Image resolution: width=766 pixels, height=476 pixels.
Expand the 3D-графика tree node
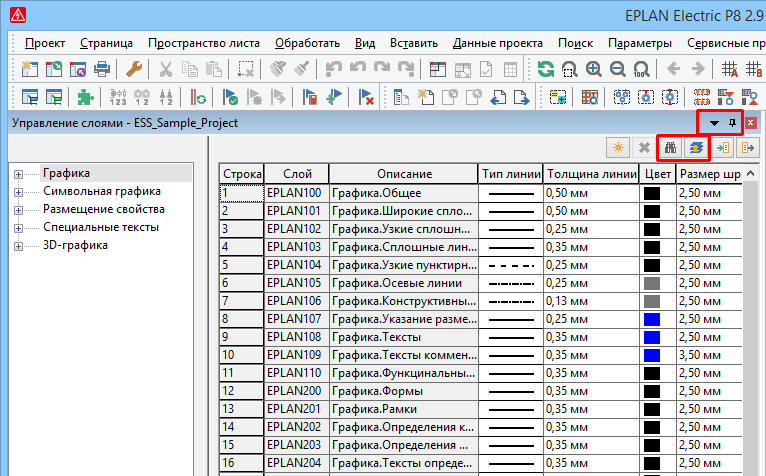[x=18, y=246]
